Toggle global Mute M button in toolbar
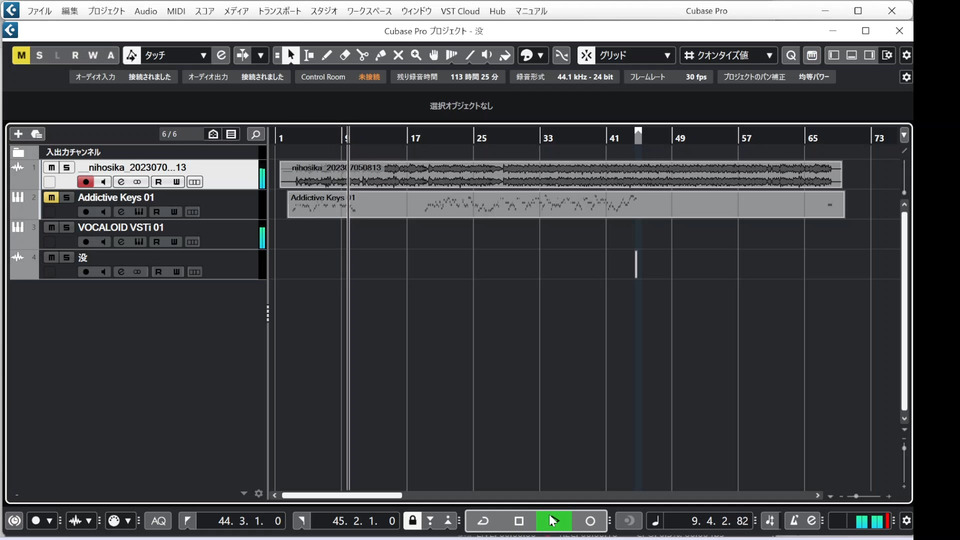Viewport: 960px width, 540px height. [21, 55]
